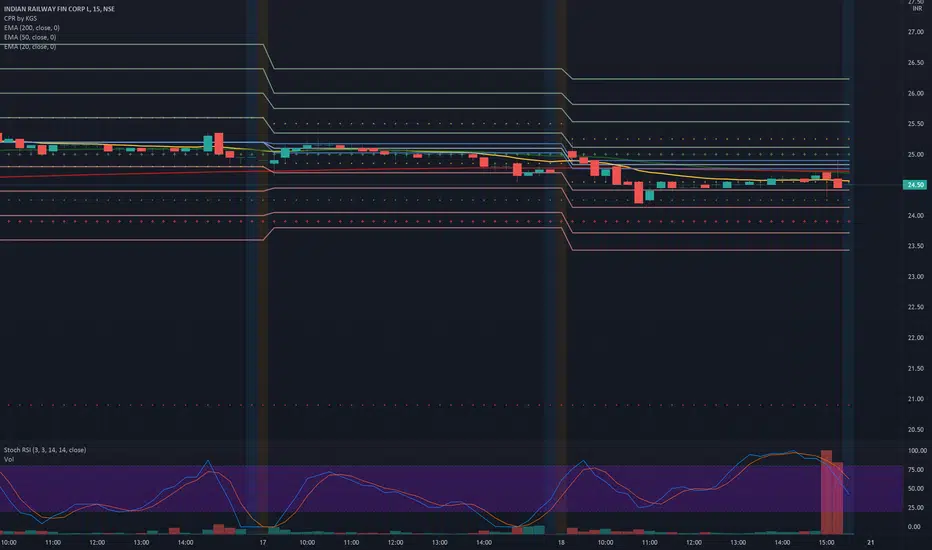Click the 25.50 price axis label
This screenshot has height=550, width=932.
[915, 124]
